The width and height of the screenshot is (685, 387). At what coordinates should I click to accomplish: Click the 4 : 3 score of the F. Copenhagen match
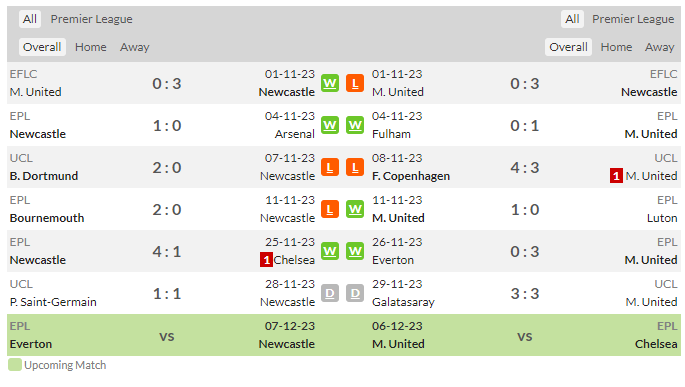tap(525, 168)
